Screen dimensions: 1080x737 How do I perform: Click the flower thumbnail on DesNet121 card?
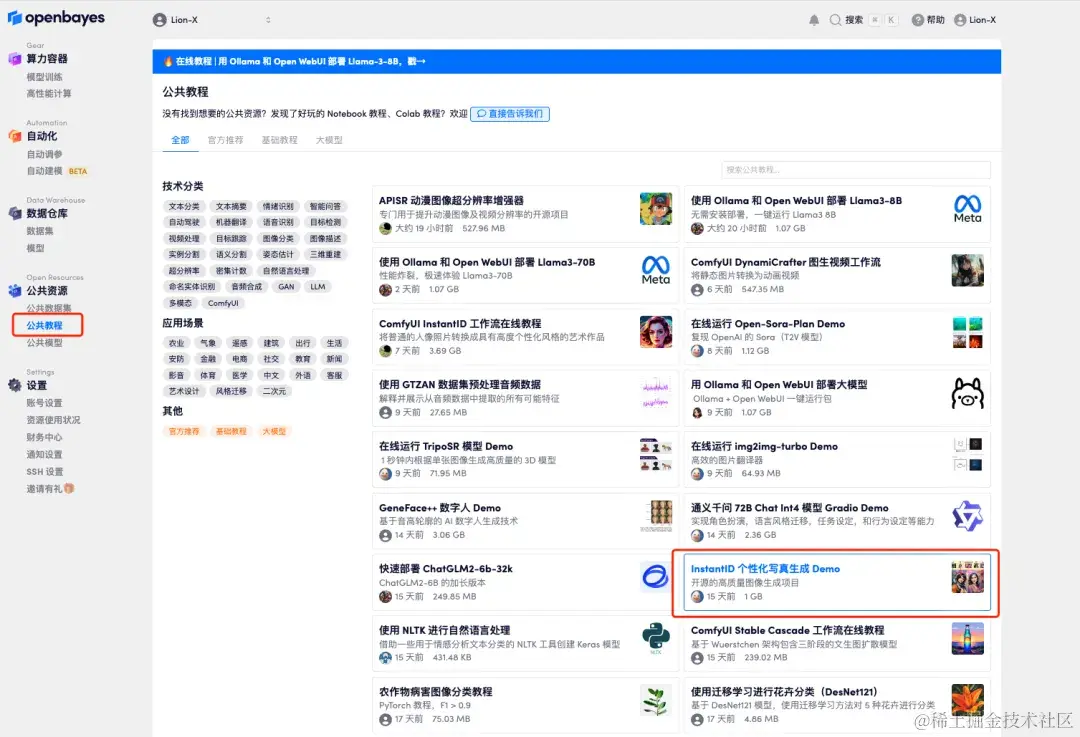click(967, 700)
